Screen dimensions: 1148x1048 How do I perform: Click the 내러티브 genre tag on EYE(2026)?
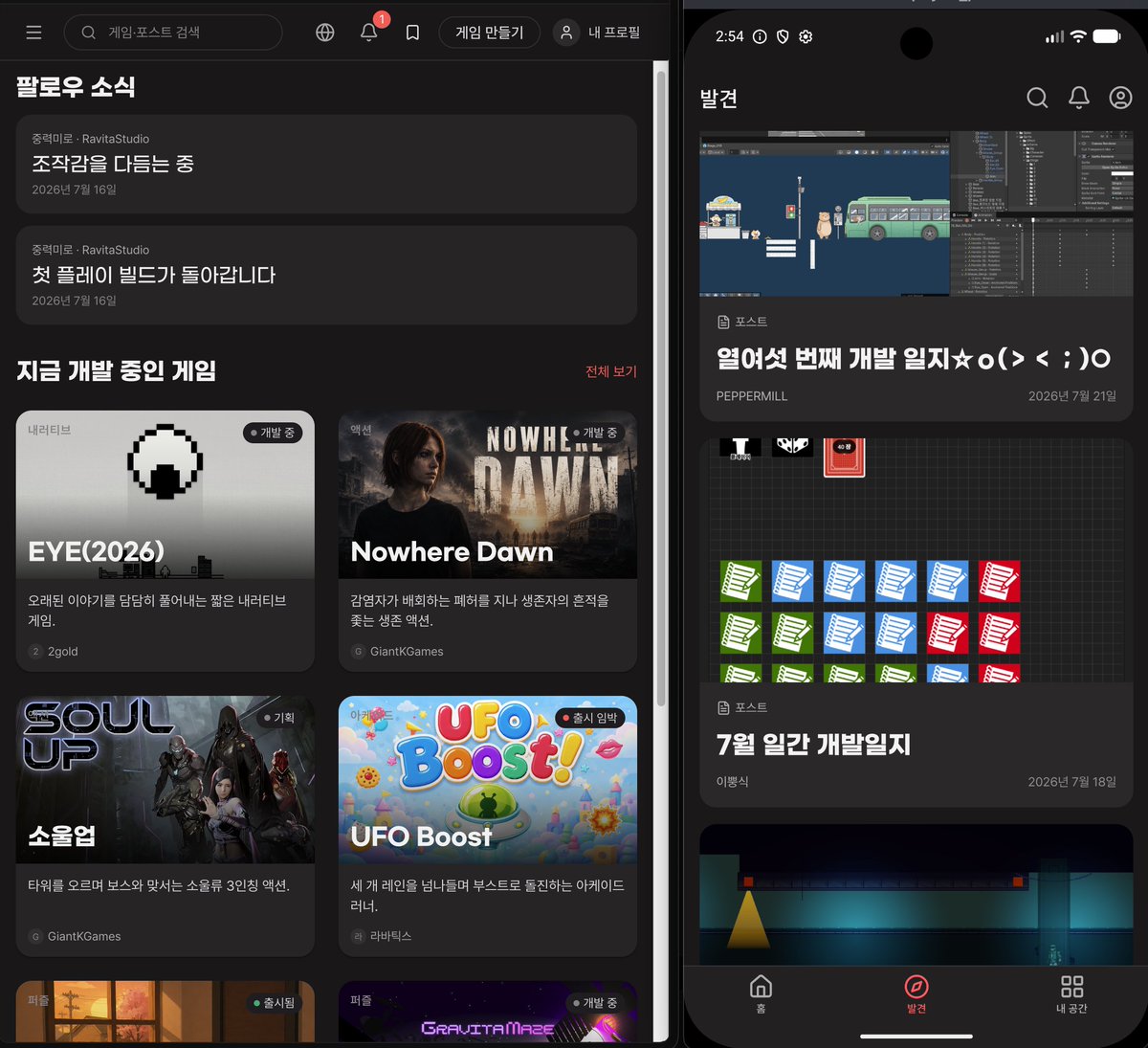tap(49, 431)
